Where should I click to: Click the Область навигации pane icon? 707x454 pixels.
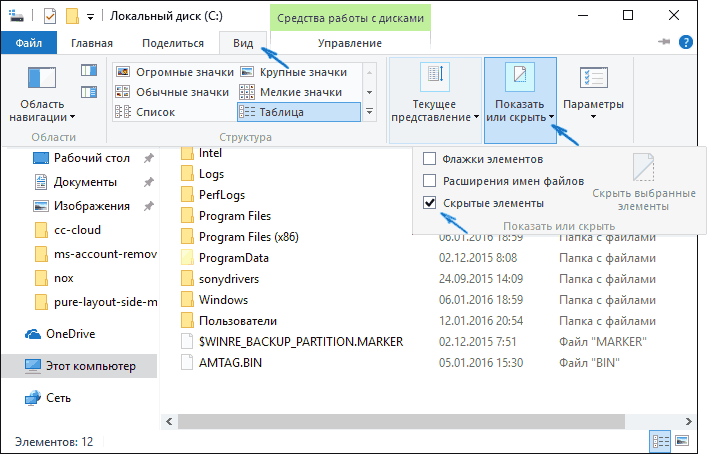(42, 78)
